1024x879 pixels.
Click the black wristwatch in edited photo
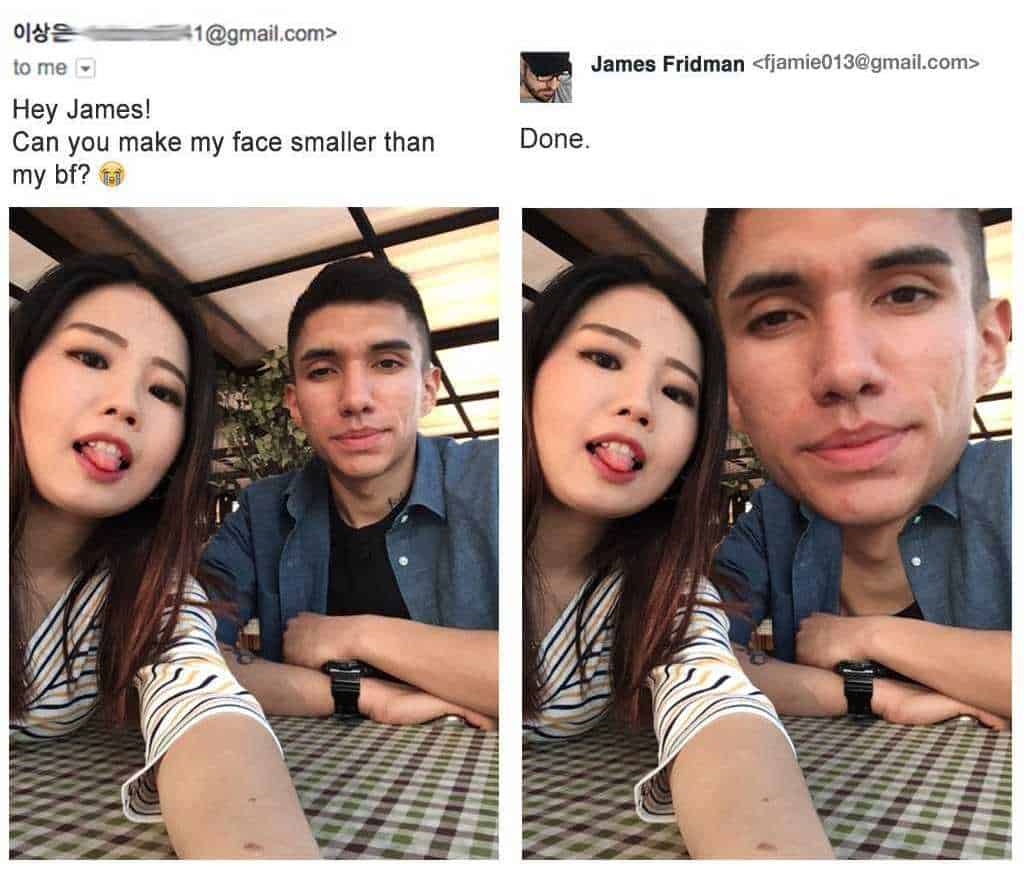[x=857, y=686]
